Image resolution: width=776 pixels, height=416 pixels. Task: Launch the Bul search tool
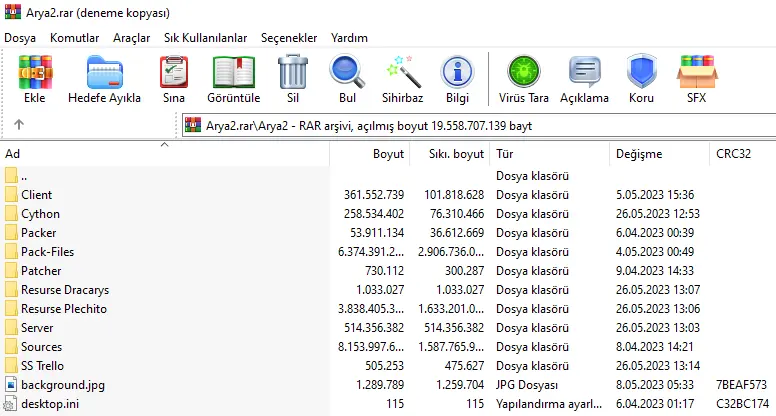(347, 79)
